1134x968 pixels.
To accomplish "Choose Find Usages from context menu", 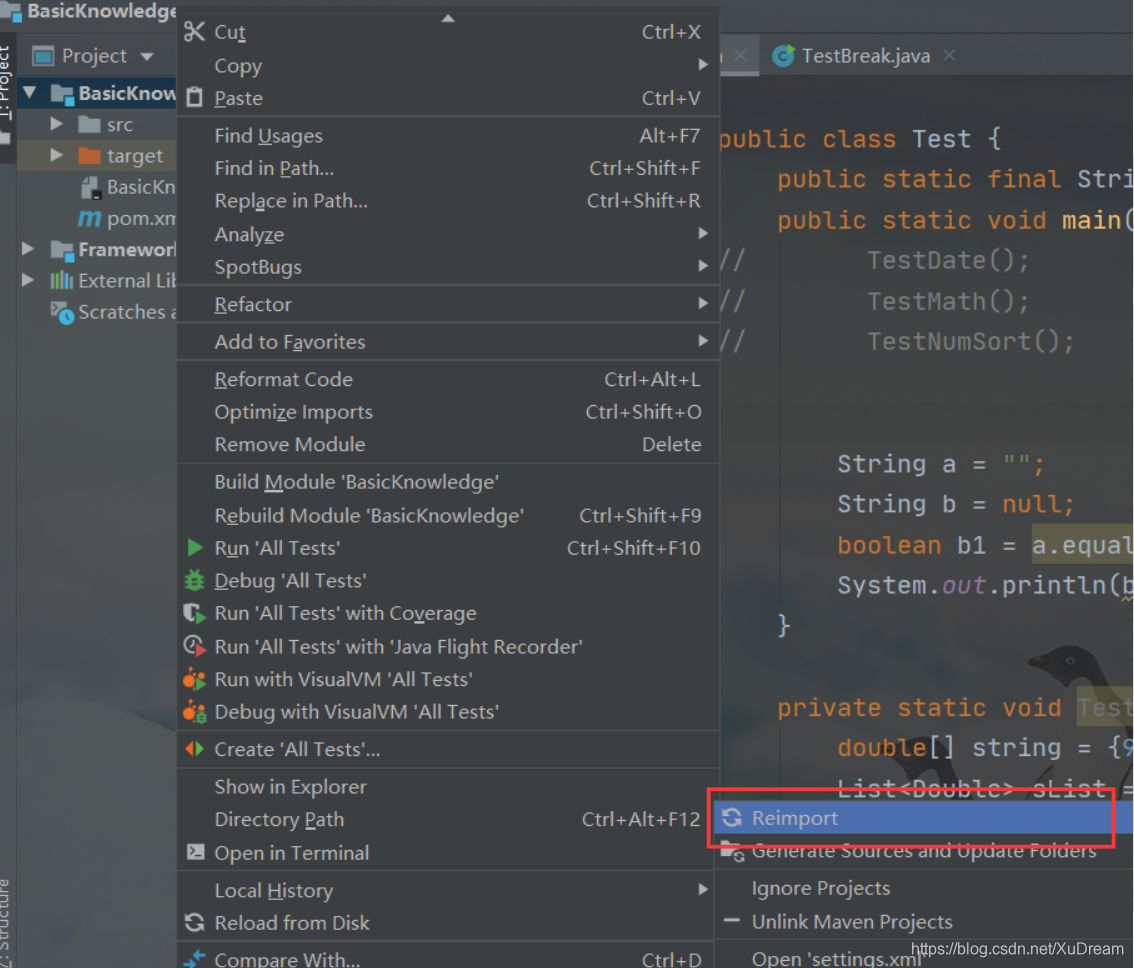I will (x=448, y=135).
